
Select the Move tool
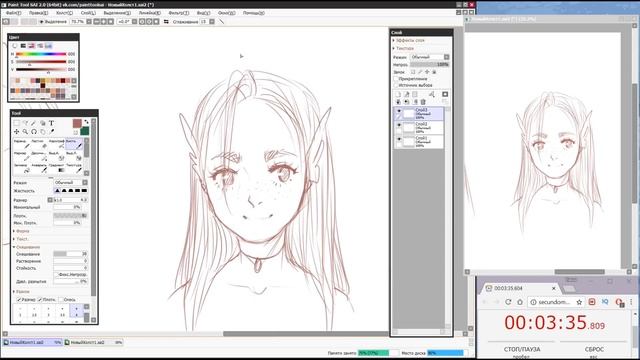pos(16,131)
